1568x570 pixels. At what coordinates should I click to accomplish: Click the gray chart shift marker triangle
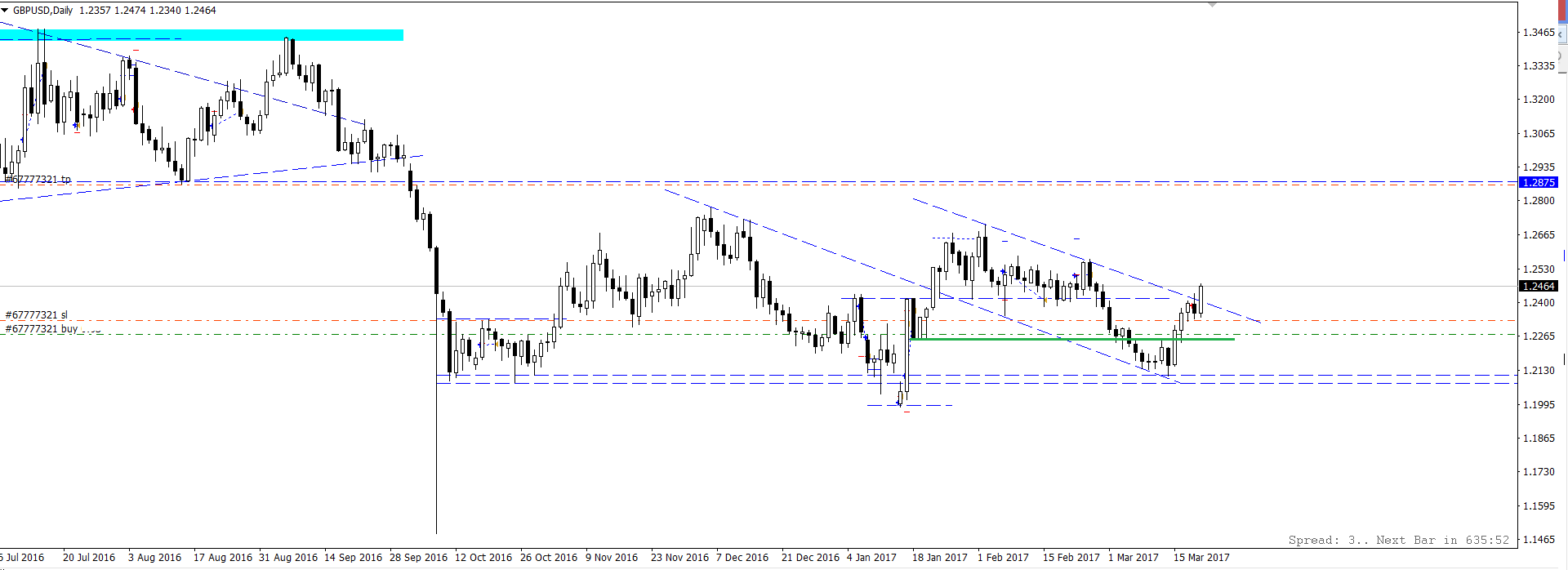click(1212, 5)
